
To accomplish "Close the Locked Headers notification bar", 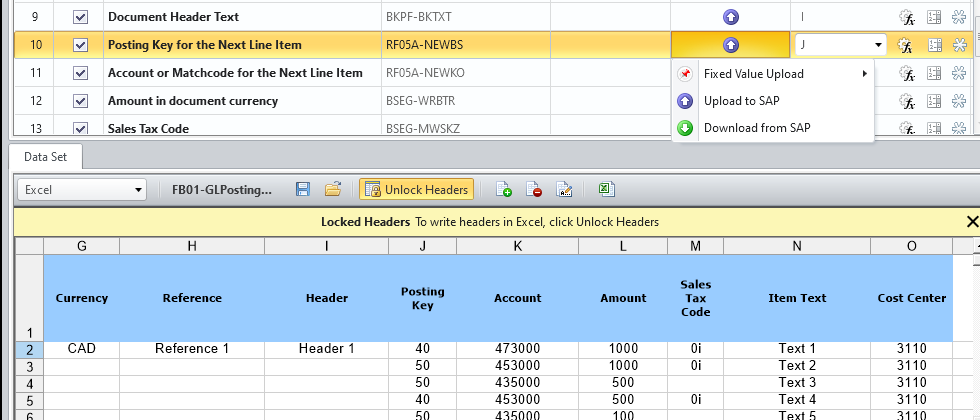I will point(972,222).
